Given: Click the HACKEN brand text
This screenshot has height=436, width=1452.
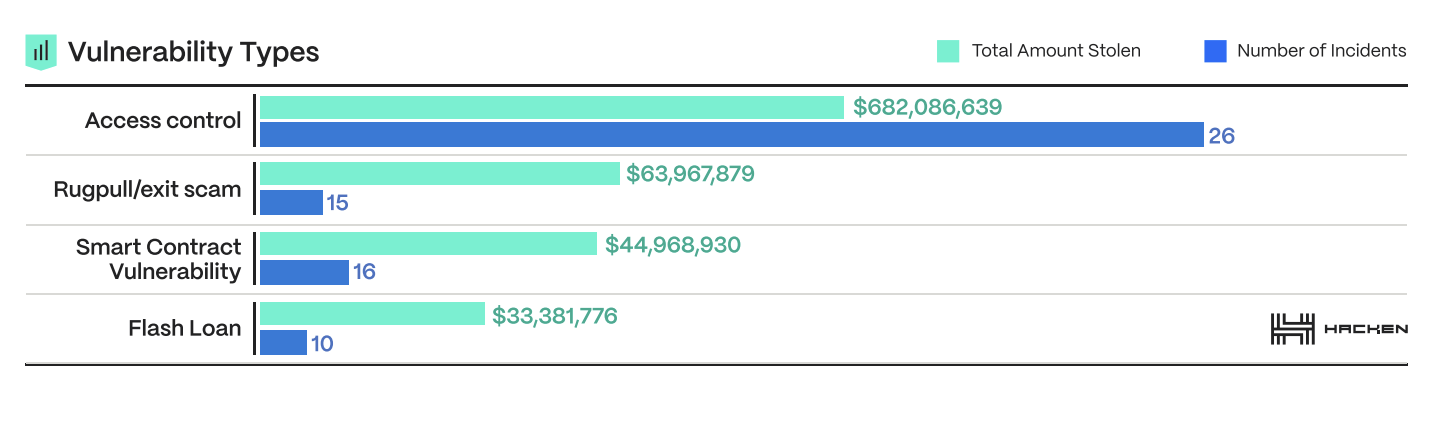Looking at the screenshot, I should [1366, 329].
